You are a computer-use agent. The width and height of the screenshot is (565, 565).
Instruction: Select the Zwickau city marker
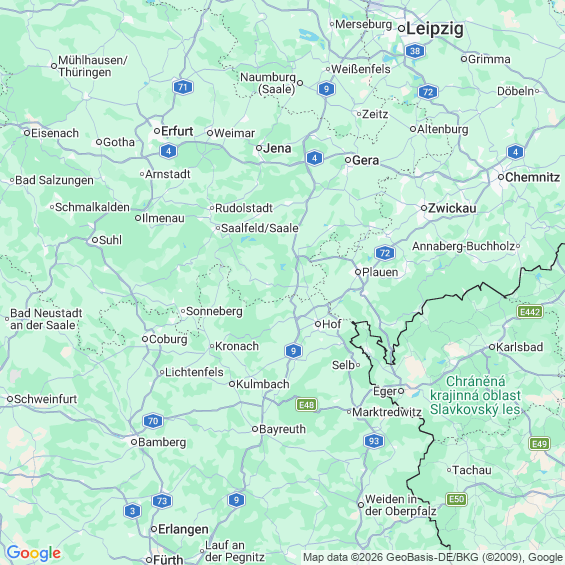coord(424,208)
